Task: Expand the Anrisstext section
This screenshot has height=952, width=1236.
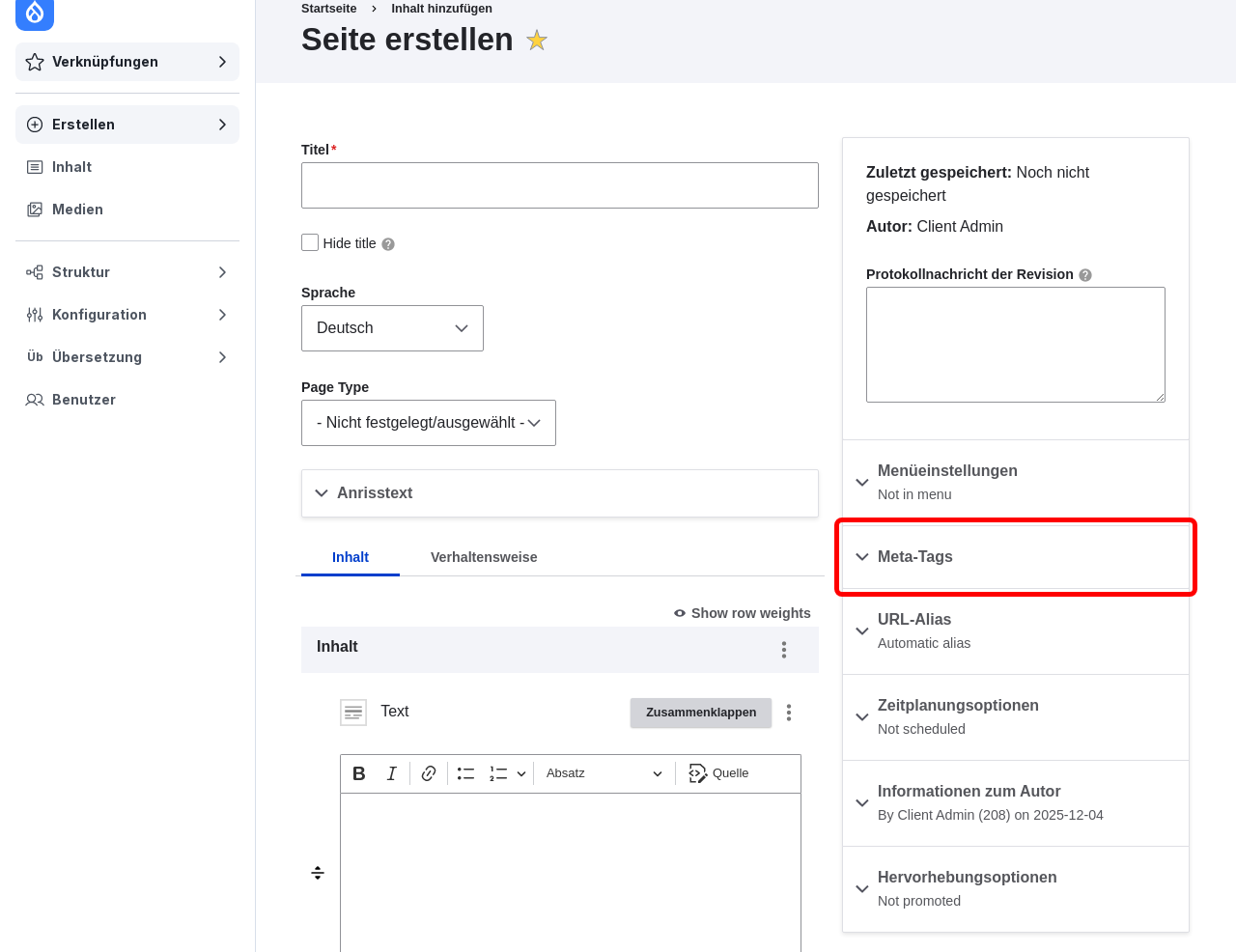Action: (x=560, y=493)
